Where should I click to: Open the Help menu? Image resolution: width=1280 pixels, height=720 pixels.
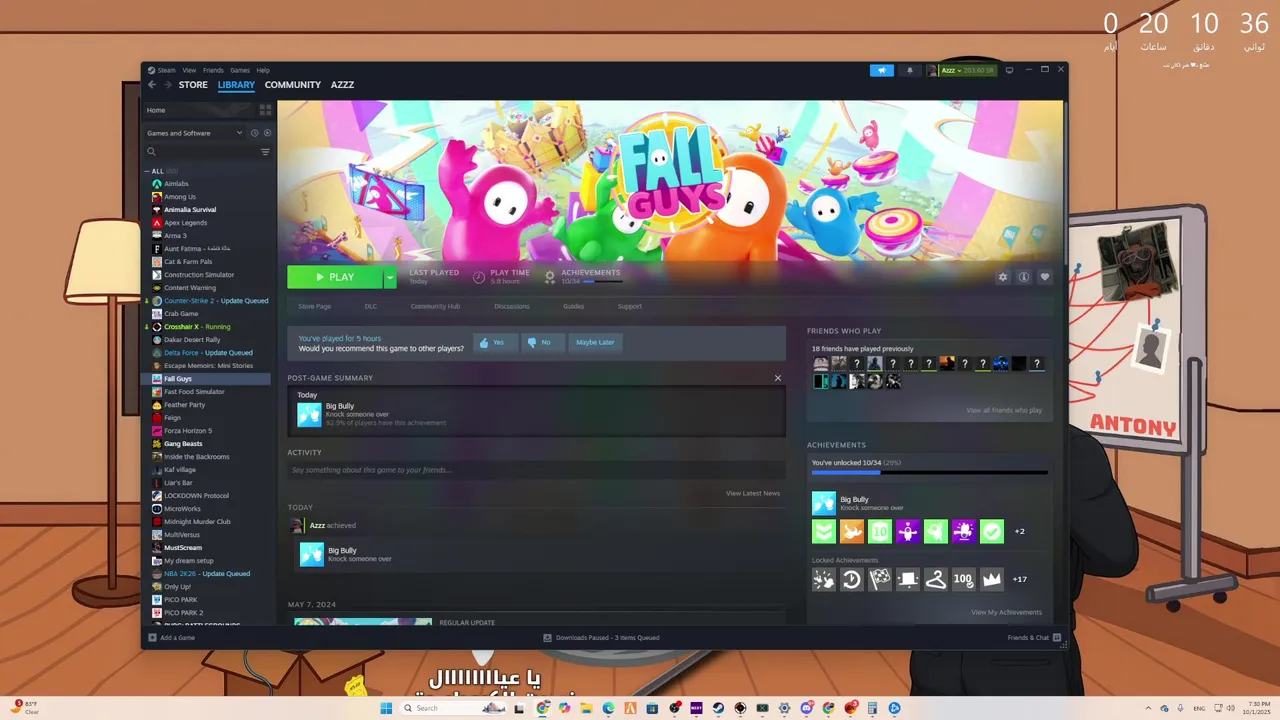click(263, 70)
